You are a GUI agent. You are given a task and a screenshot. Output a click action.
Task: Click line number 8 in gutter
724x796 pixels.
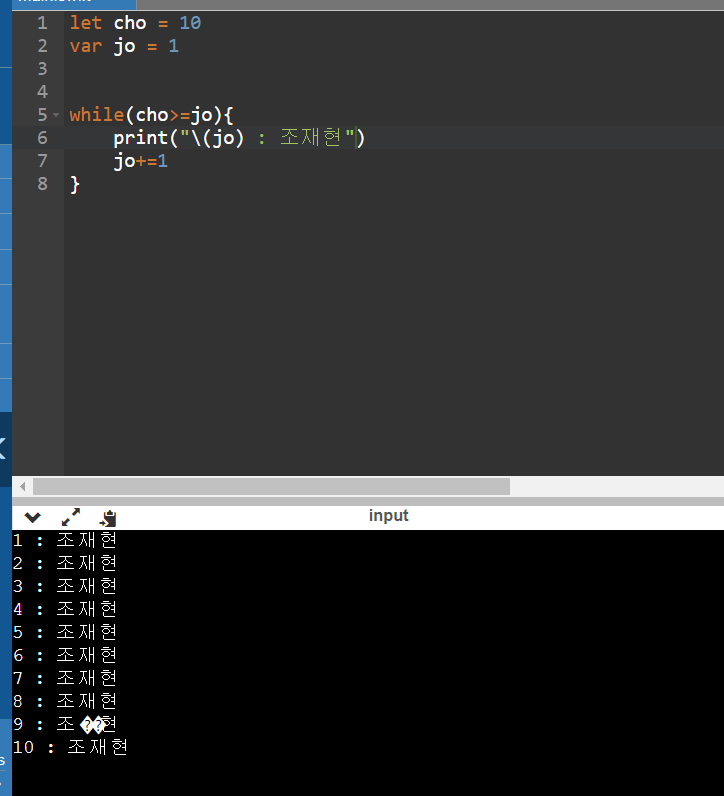(43, 184)
